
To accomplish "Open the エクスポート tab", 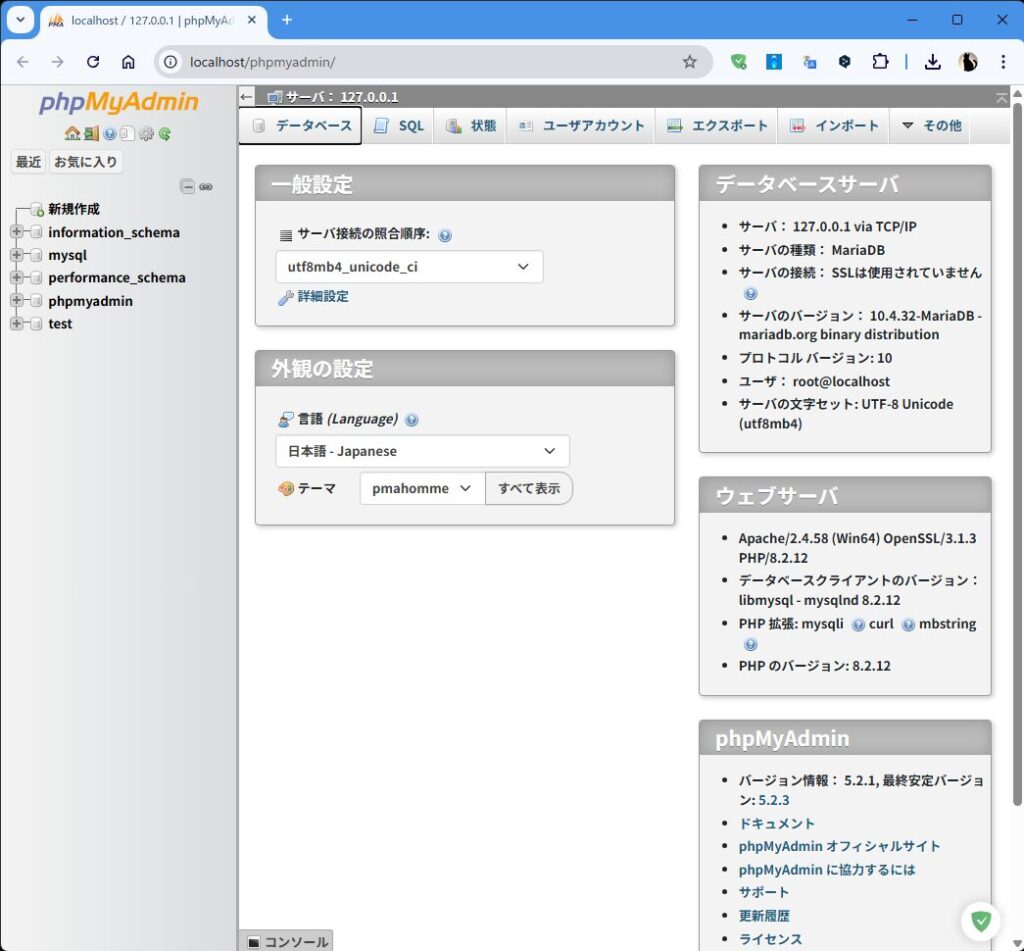I will click(718, 126).
